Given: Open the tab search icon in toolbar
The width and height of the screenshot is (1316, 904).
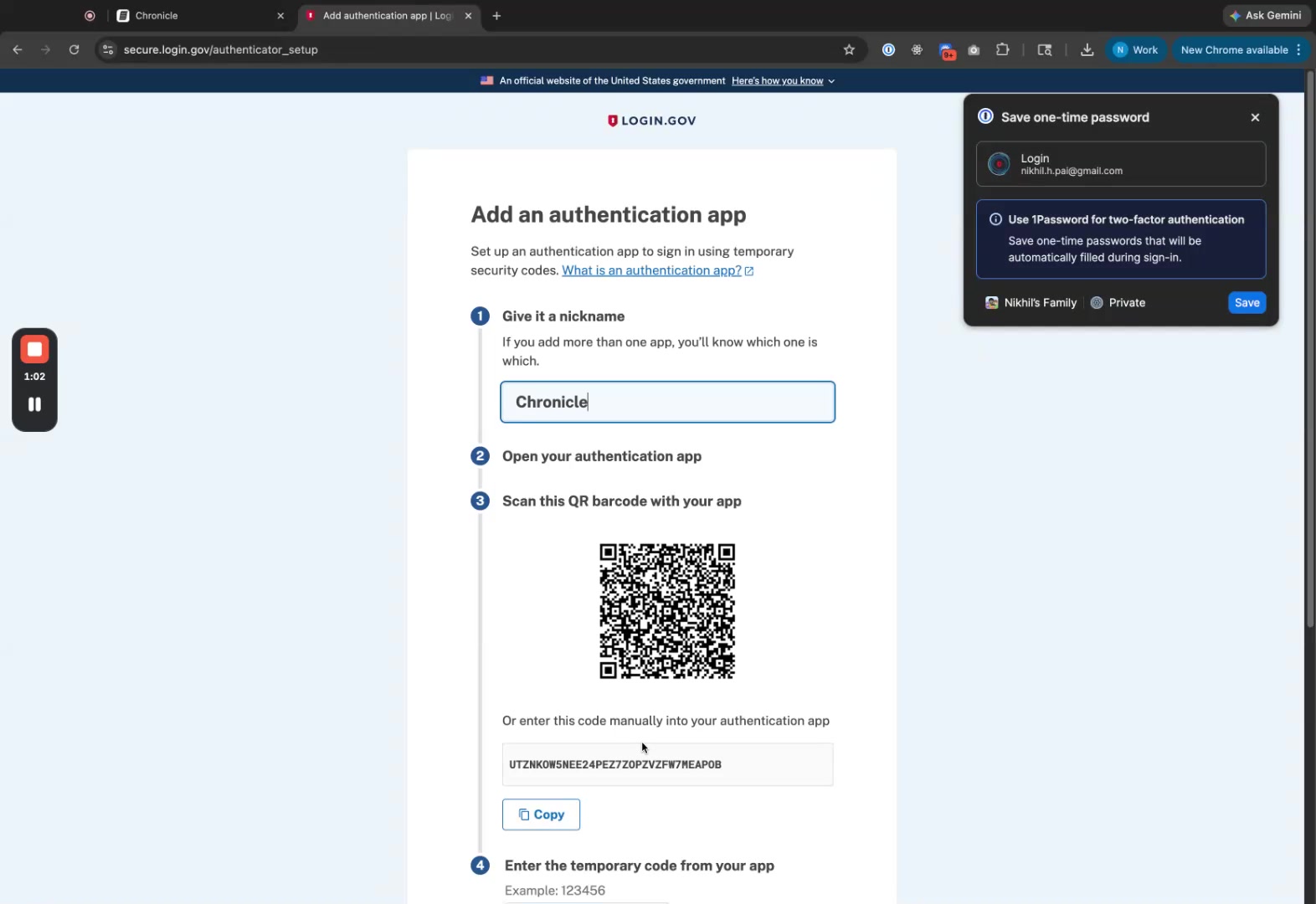Looking at the screenshot, I should 1044,49.
